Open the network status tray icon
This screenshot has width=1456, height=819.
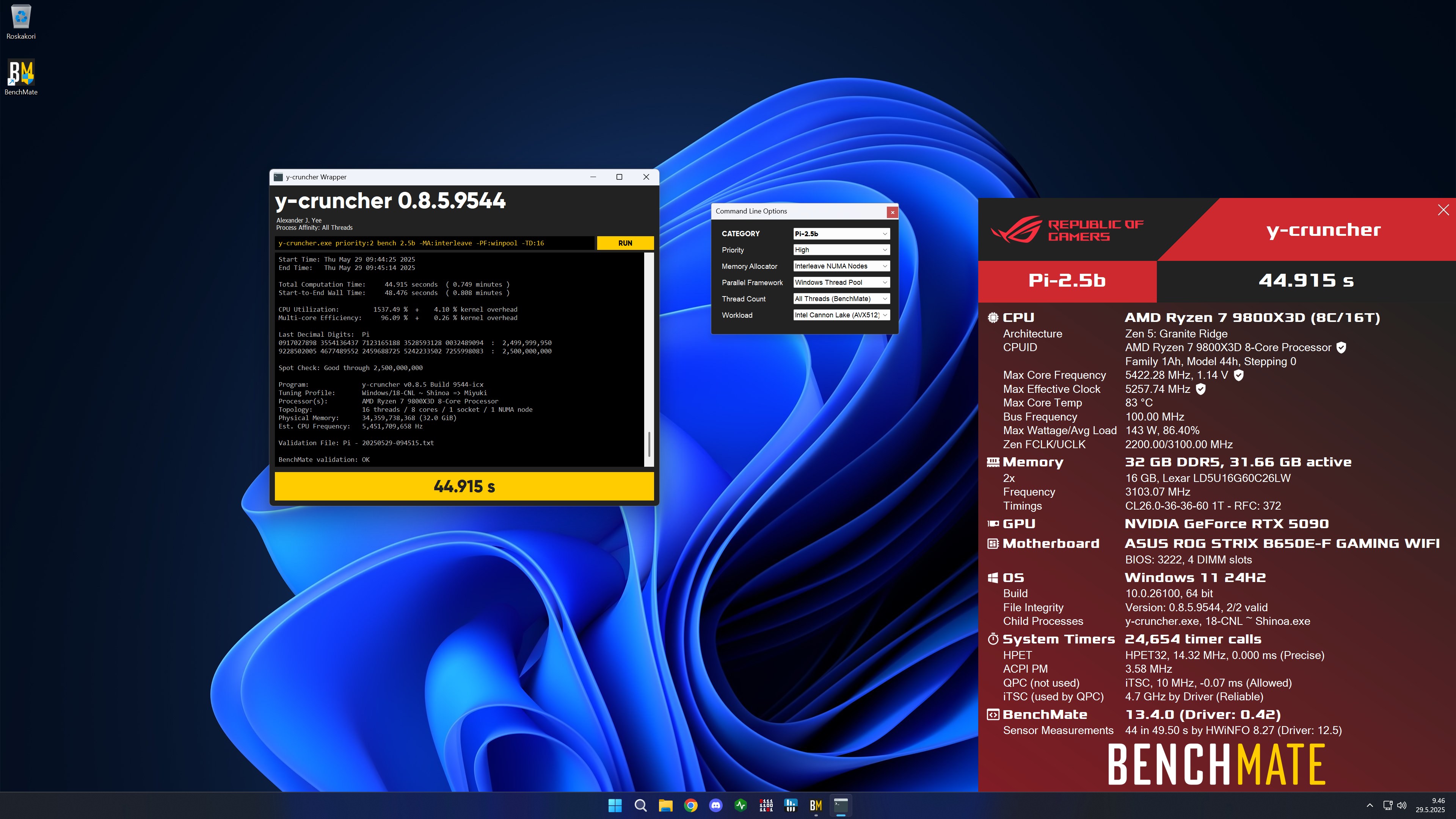pos(1388,805)
